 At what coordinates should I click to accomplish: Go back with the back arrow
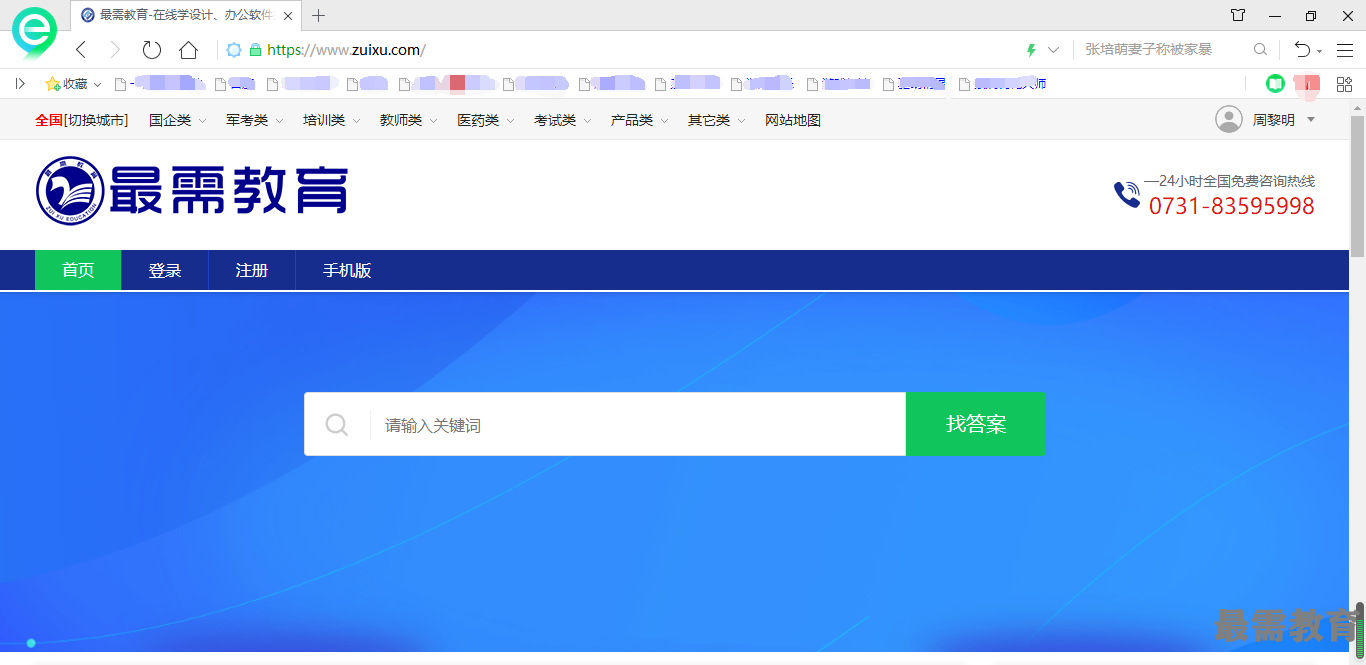[82, 50]
